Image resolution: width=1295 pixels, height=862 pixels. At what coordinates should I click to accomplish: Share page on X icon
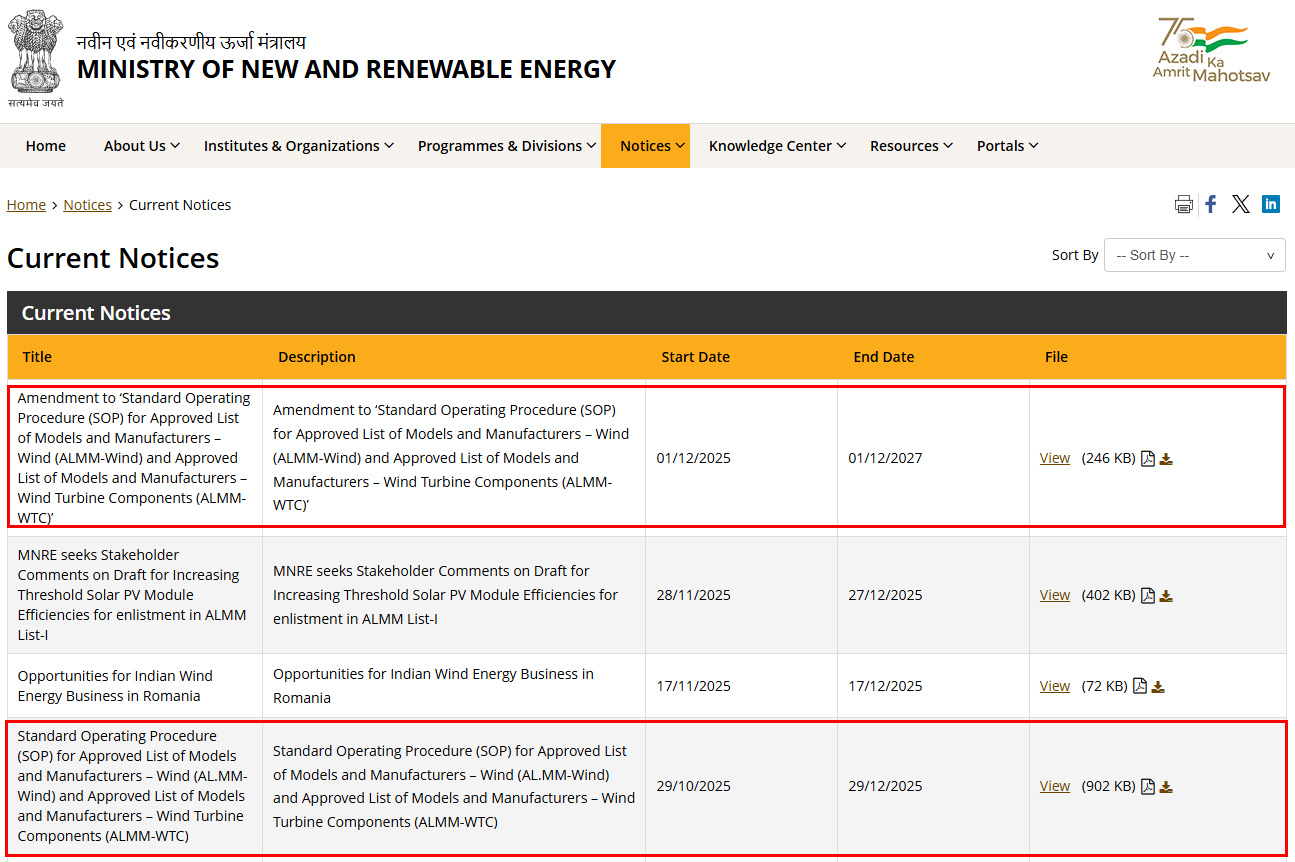click(1240, 204)
